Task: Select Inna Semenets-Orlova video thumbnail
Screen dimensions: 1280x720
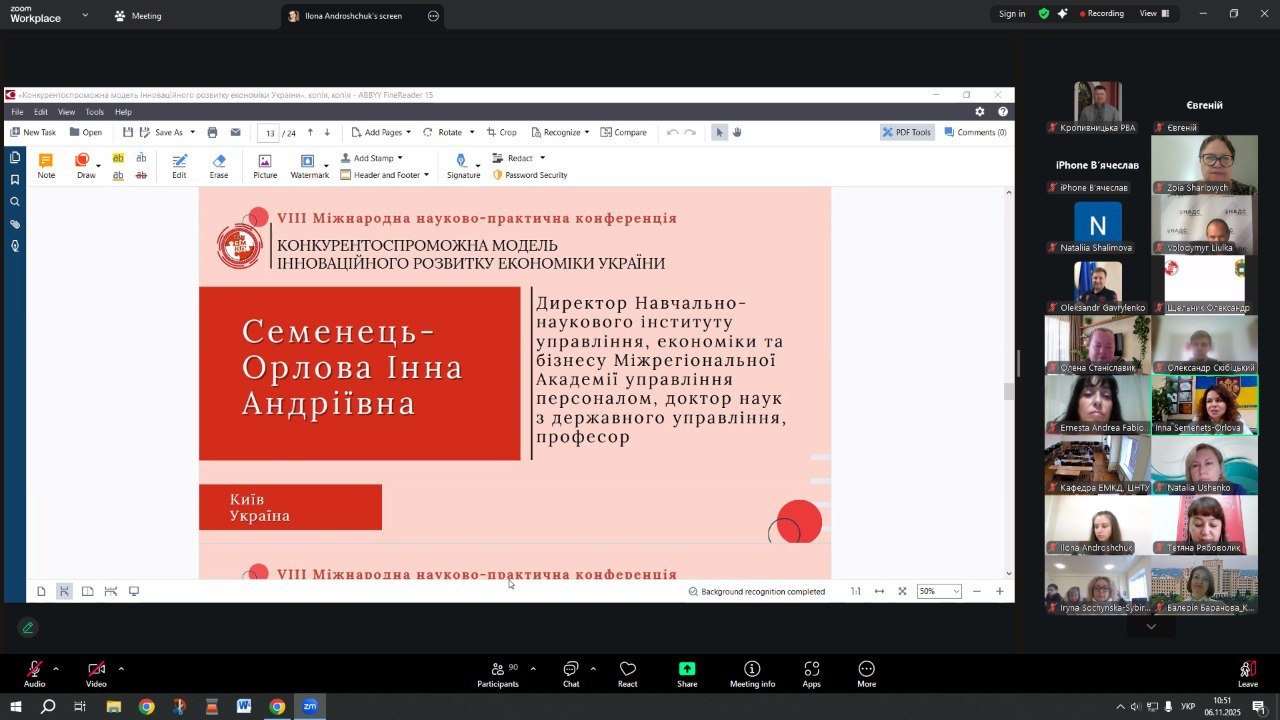Action: click(x=1204, y=405)
